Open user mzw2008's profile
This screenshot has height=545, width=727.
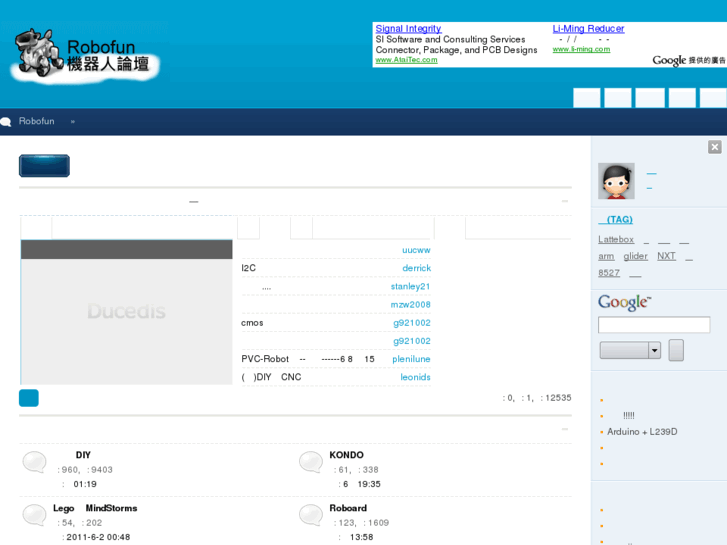(x=410, y=304)
